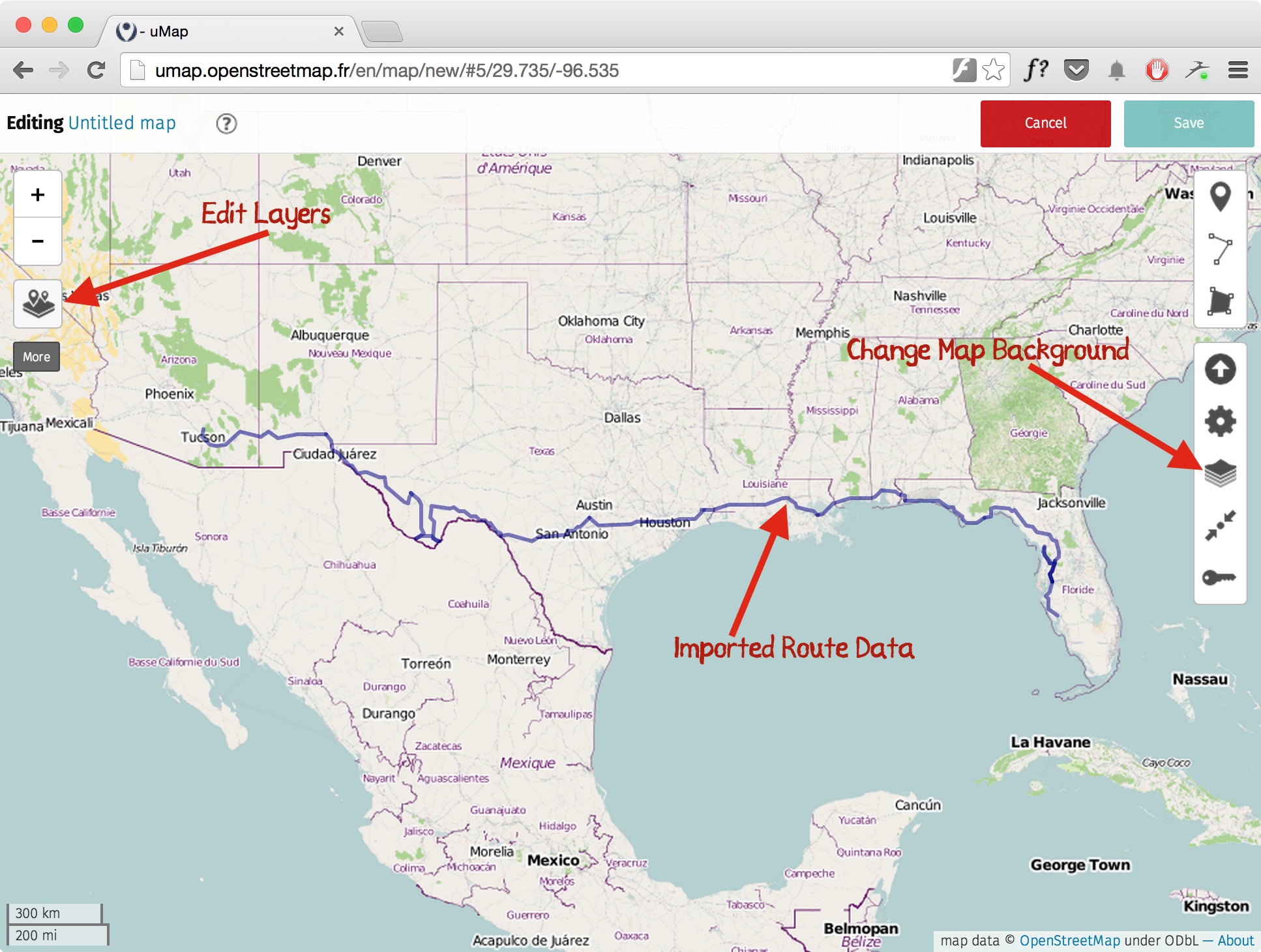This screenshot has width=1261, height=952.
Task: Click the Untitled map name
Action: (122, 123)
